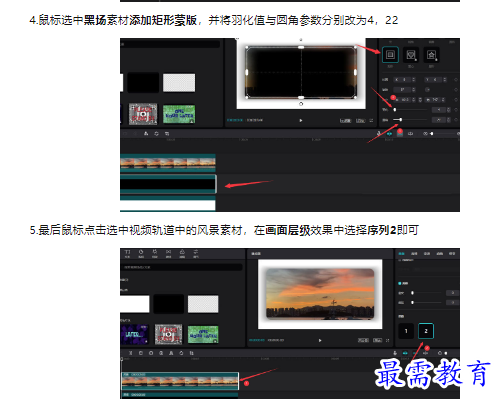
Task: Click the play button in step 4 preview
Action: tap(301, 120)
